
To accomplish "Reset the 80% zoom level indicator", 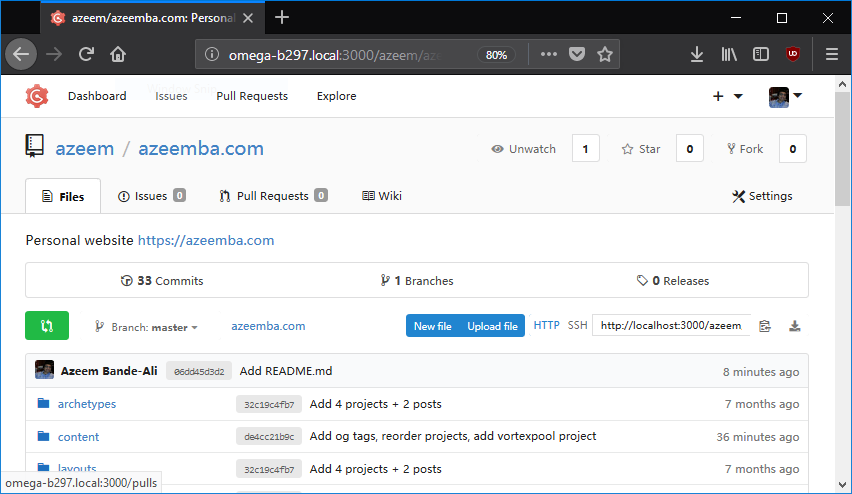I will [496, 55].
